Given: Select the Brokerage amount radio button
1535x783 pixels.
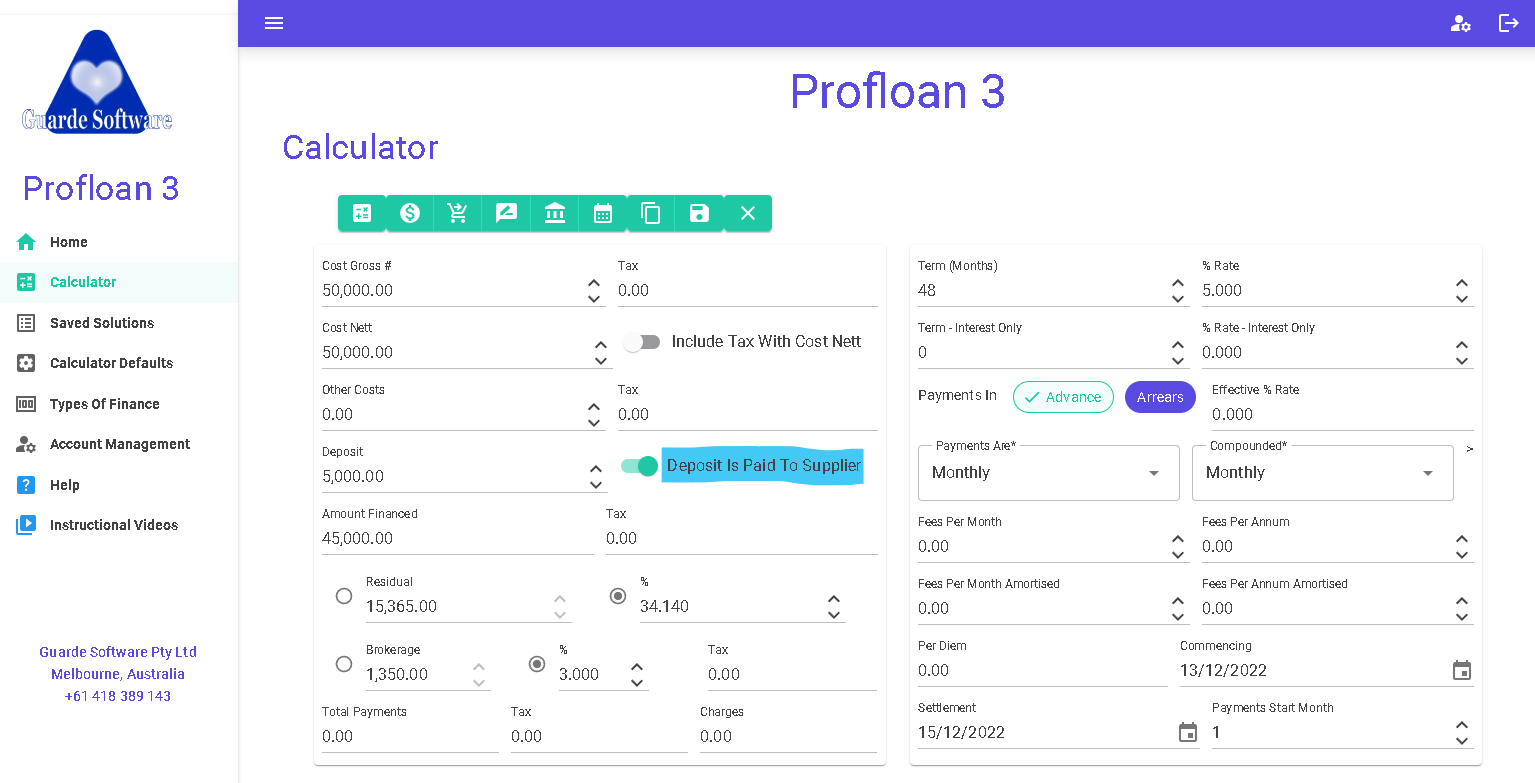Looking at the screenshot, I should tap(344, 664).
